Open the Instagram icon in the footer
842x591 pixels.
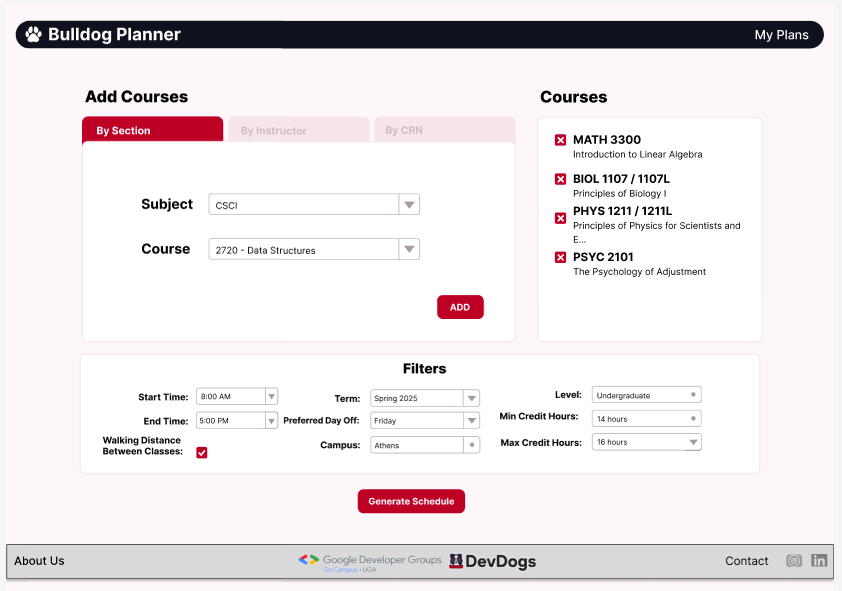coord(794,561)
